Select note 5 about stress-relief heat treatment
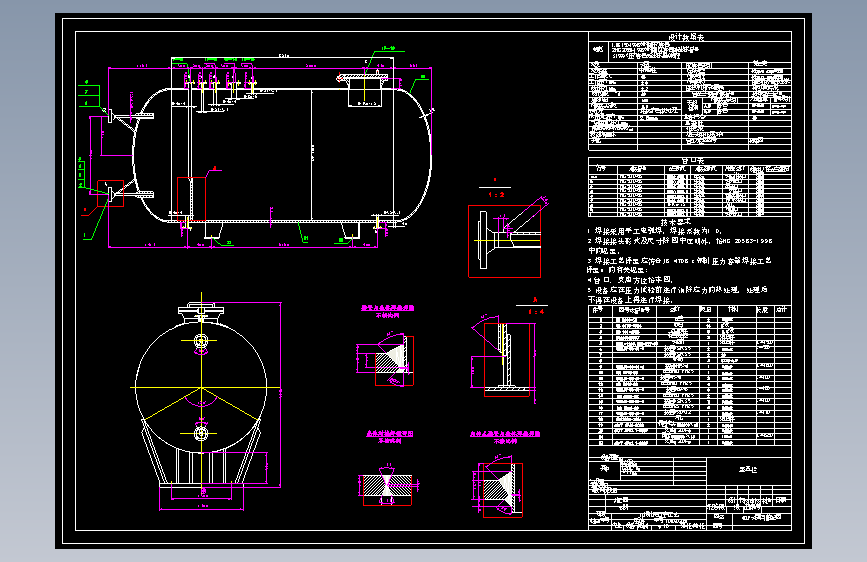The height and width of the screenshot is (562, 867). 677,295
